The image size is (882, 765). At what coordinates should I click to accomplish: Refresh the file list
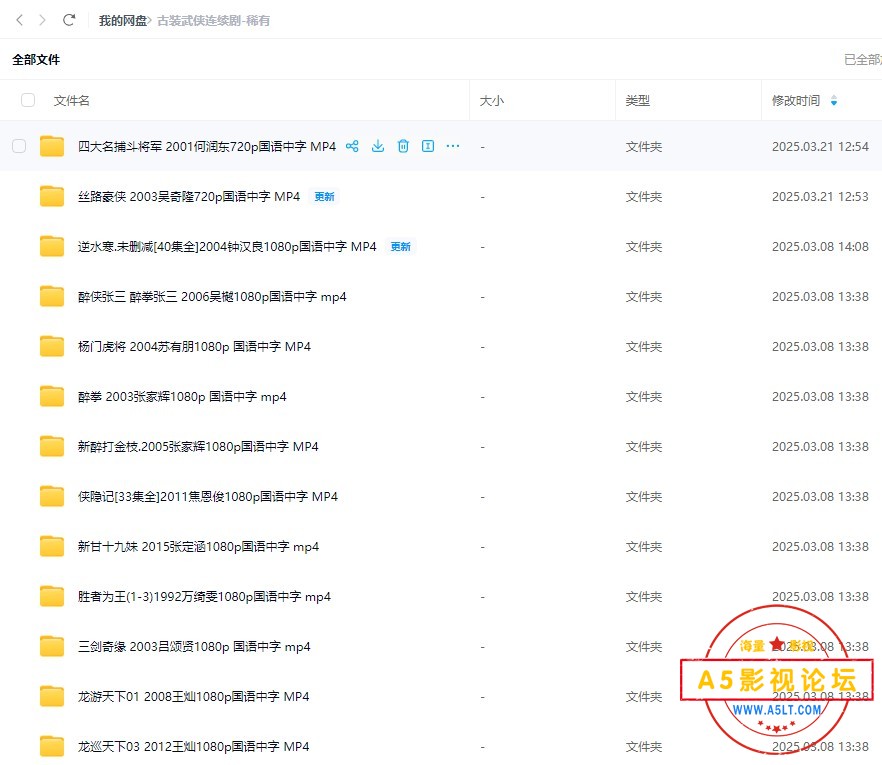[x=69, y=20]
